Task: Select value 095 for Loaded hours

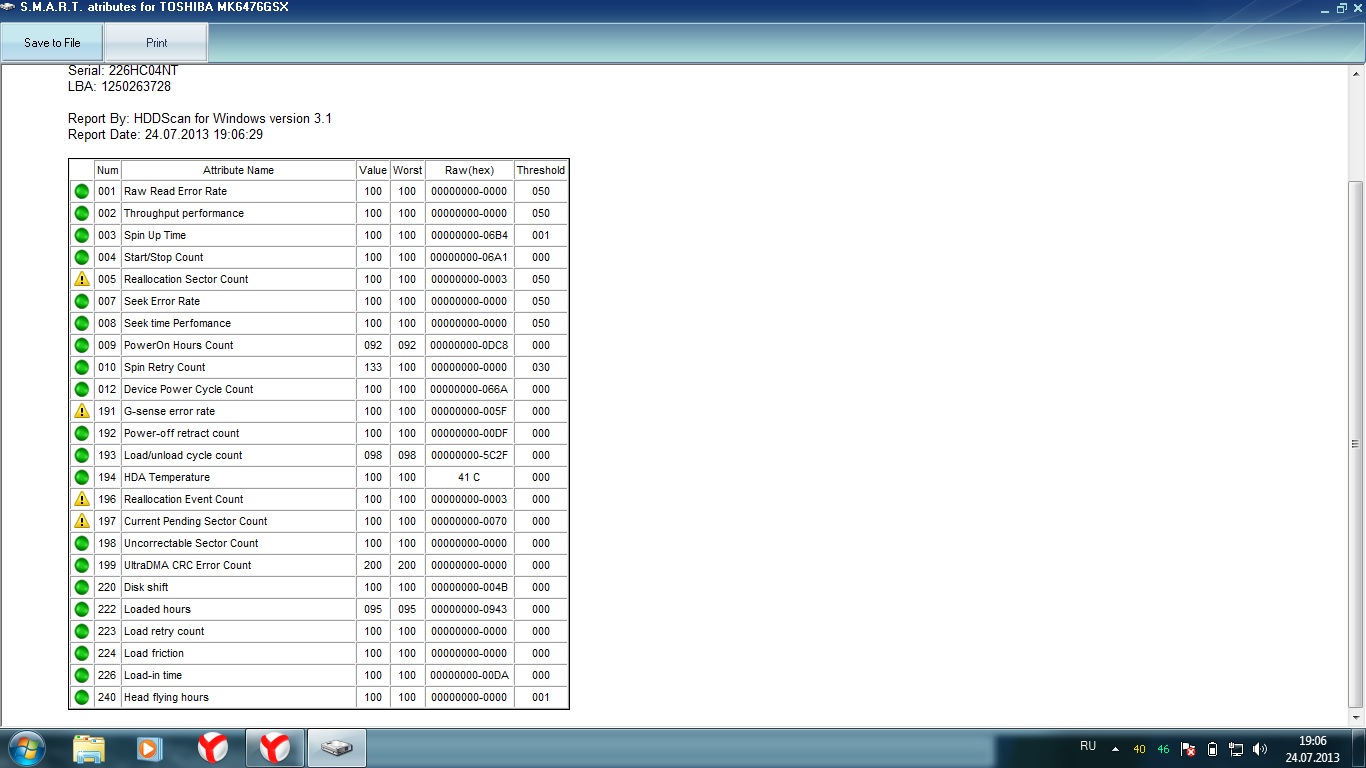Action: pos(373,609)
